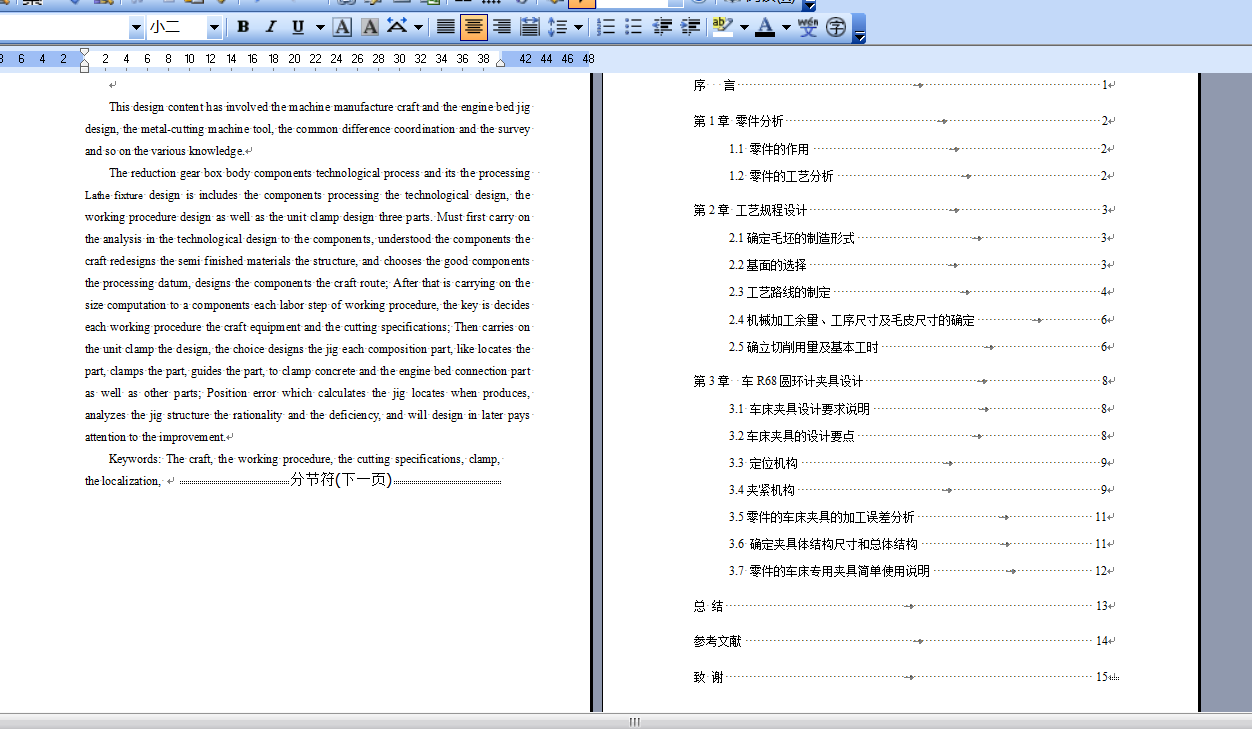Click the line spacing icon
The width and height of the screenshot is (1252, 729).
coord(558,27)
